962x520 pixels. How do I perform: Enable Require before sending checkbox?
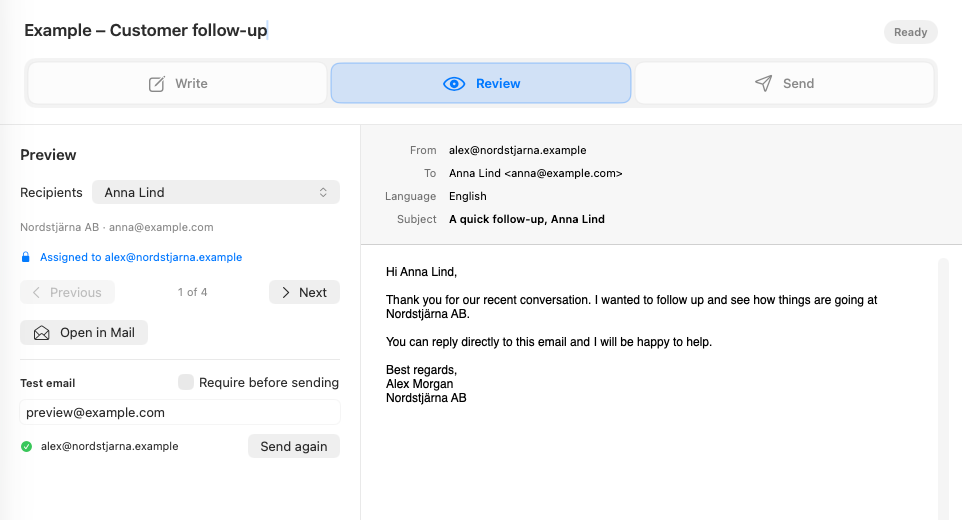click(186, 382)
